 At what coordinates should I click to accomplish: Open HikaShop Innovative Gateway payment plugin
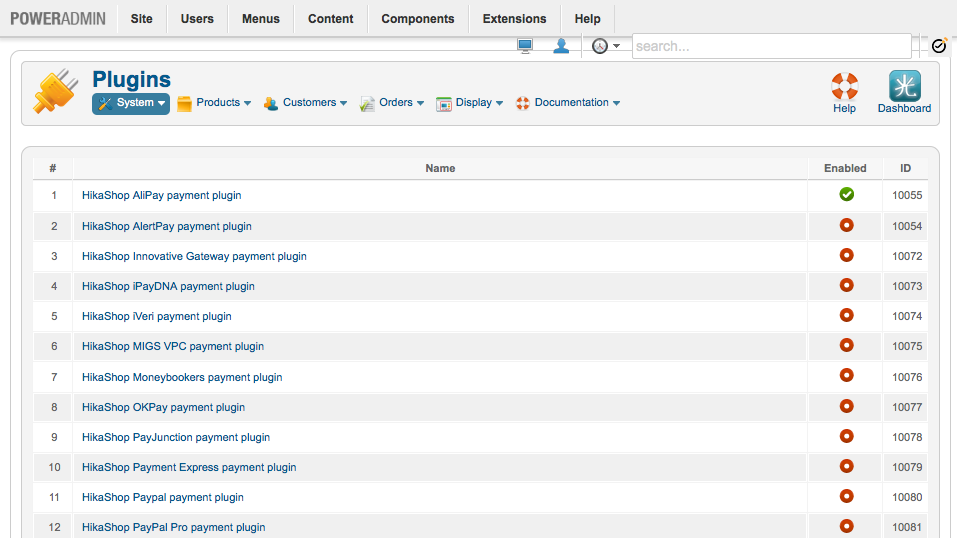point(194,256)
